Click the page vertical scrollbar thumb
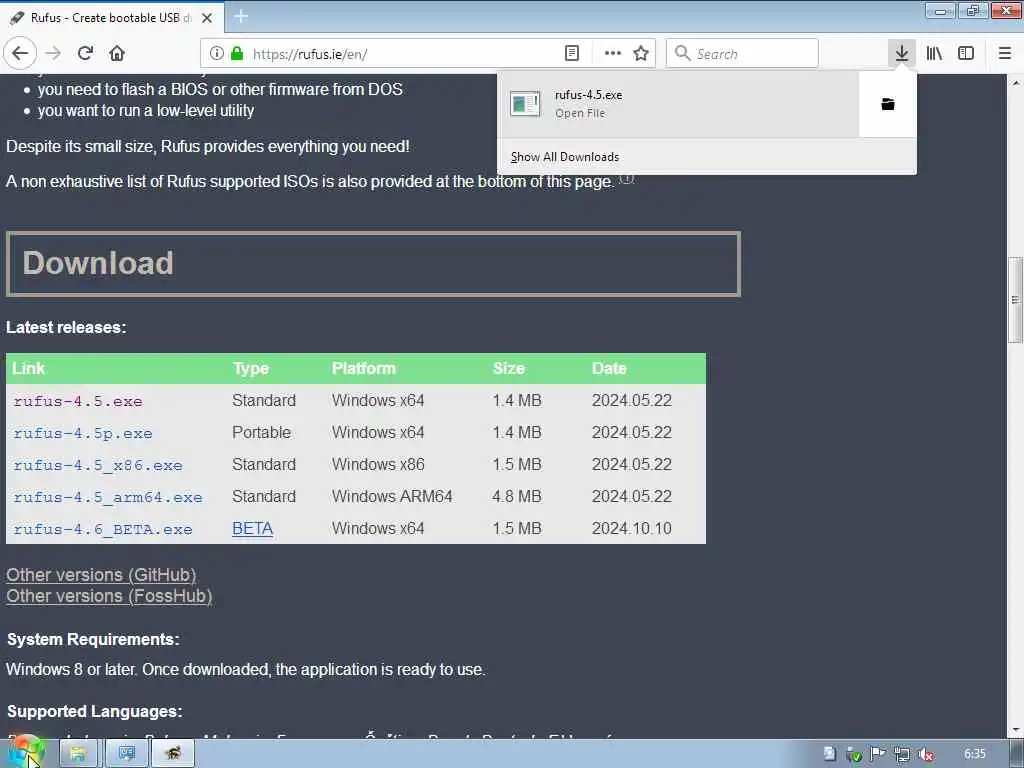1024x768 pixels. click(1015, 300)
